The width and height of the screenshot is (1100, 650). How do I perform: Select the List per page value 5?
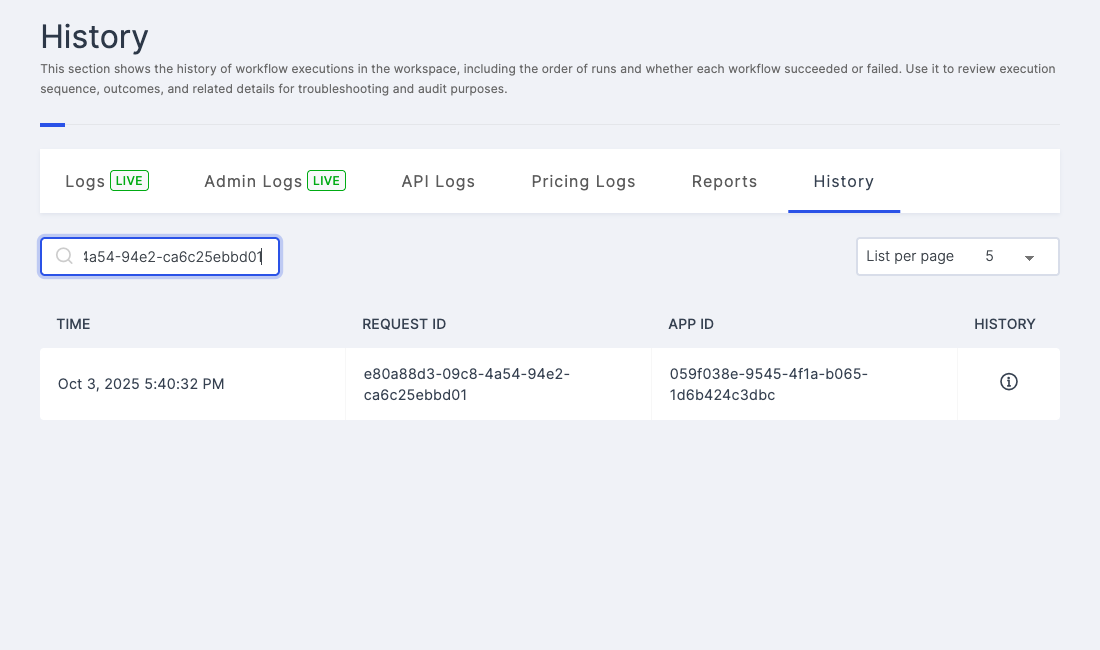coord(989,256)
